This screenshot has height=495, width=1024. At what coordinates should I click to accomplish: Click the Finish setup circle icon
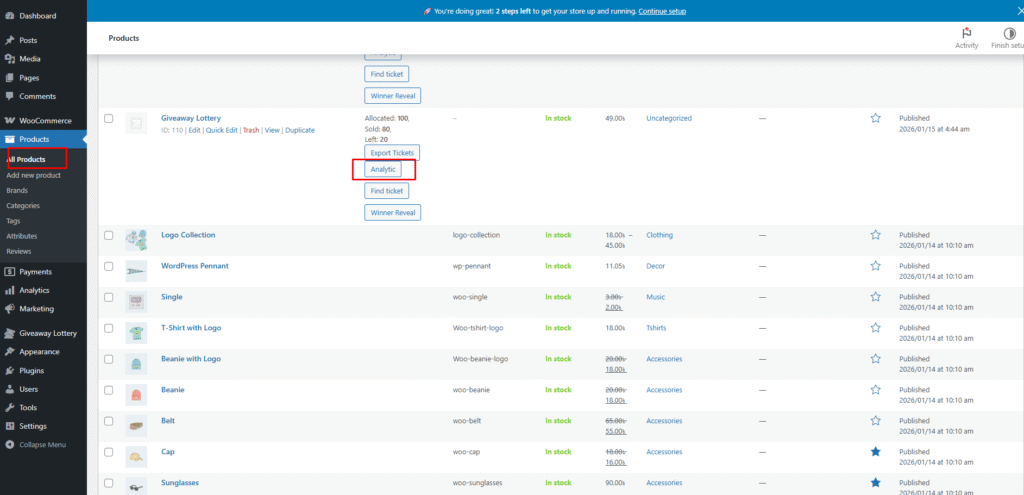pyautogui.click(x=1009, y=33)
